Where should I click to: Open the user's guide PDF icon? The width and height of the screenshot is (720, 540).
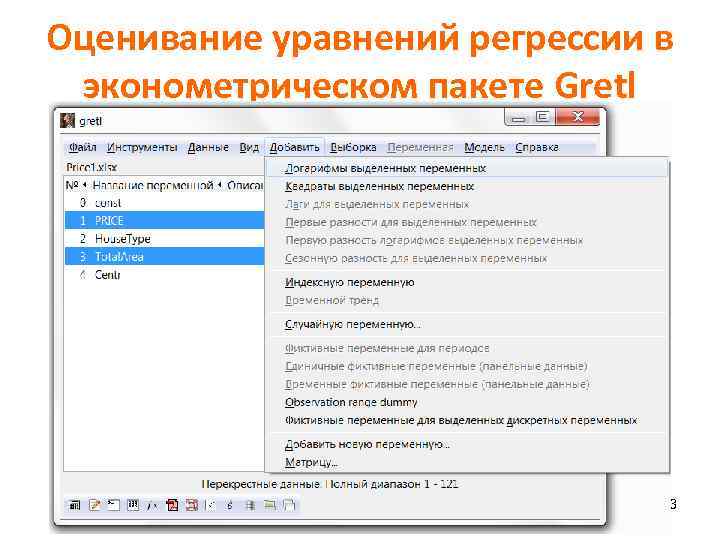172,505
